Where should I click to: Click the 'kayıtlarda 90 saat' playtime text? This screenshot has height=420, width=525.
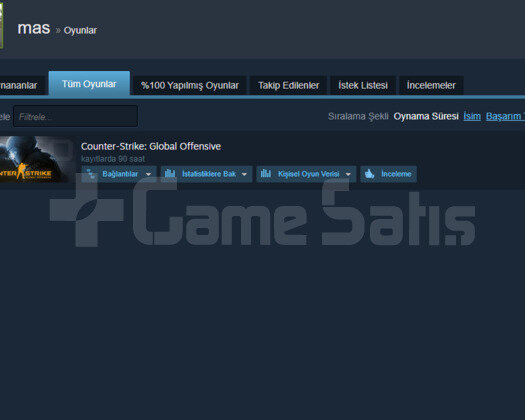pyautogui.click(x=113, y=159)
